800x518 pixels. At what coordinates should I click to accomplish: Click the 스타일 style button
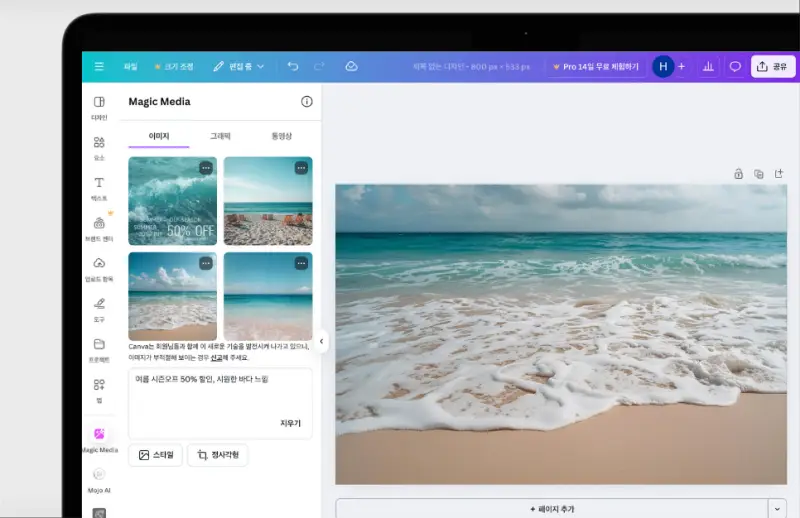pyautogui.click(x=155, y=455)
